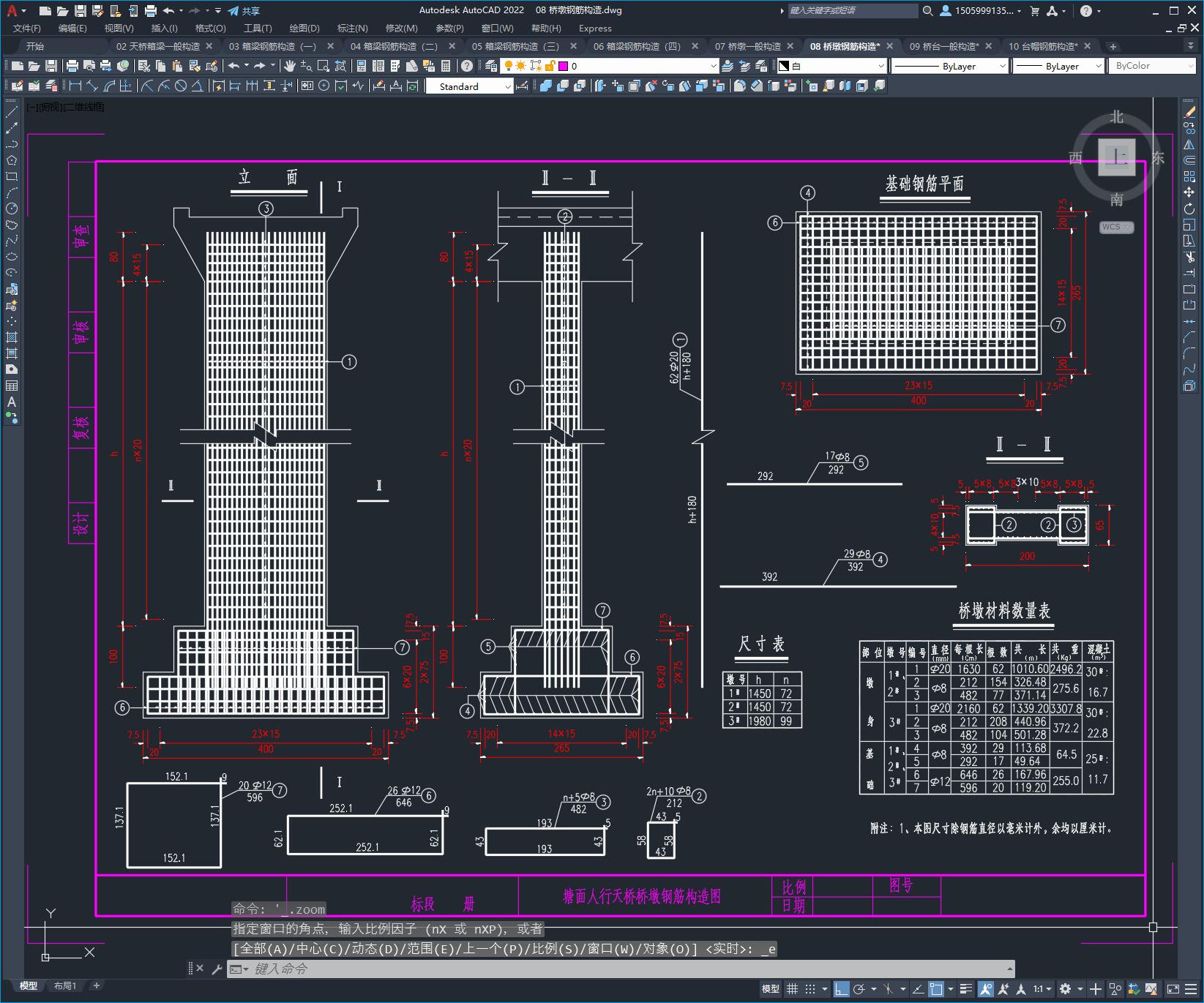Screen dimensions: 1204x1003
Task: Select the Diameter dimension tool
Action: tap(181, 86)
